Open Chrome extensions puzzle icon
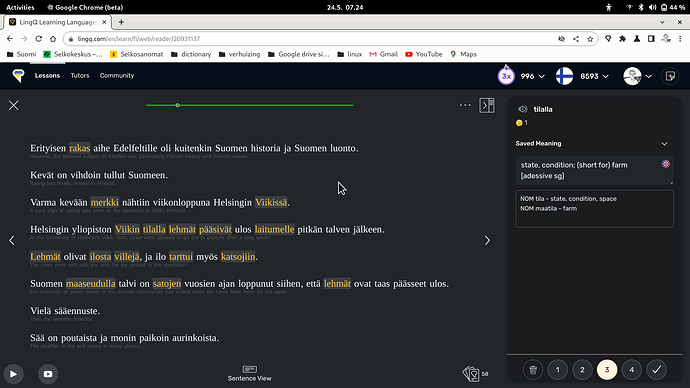This screenshot has height=388, width=690. pyautogui.click(x=622, y=39)
